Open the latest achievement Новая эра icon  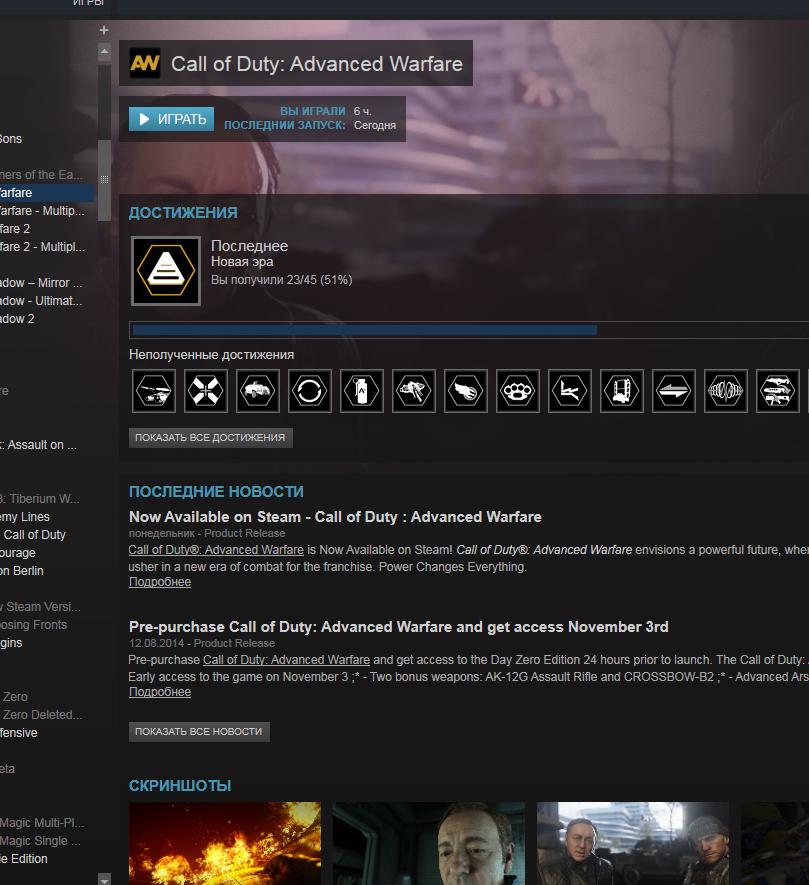click(166, 271)
